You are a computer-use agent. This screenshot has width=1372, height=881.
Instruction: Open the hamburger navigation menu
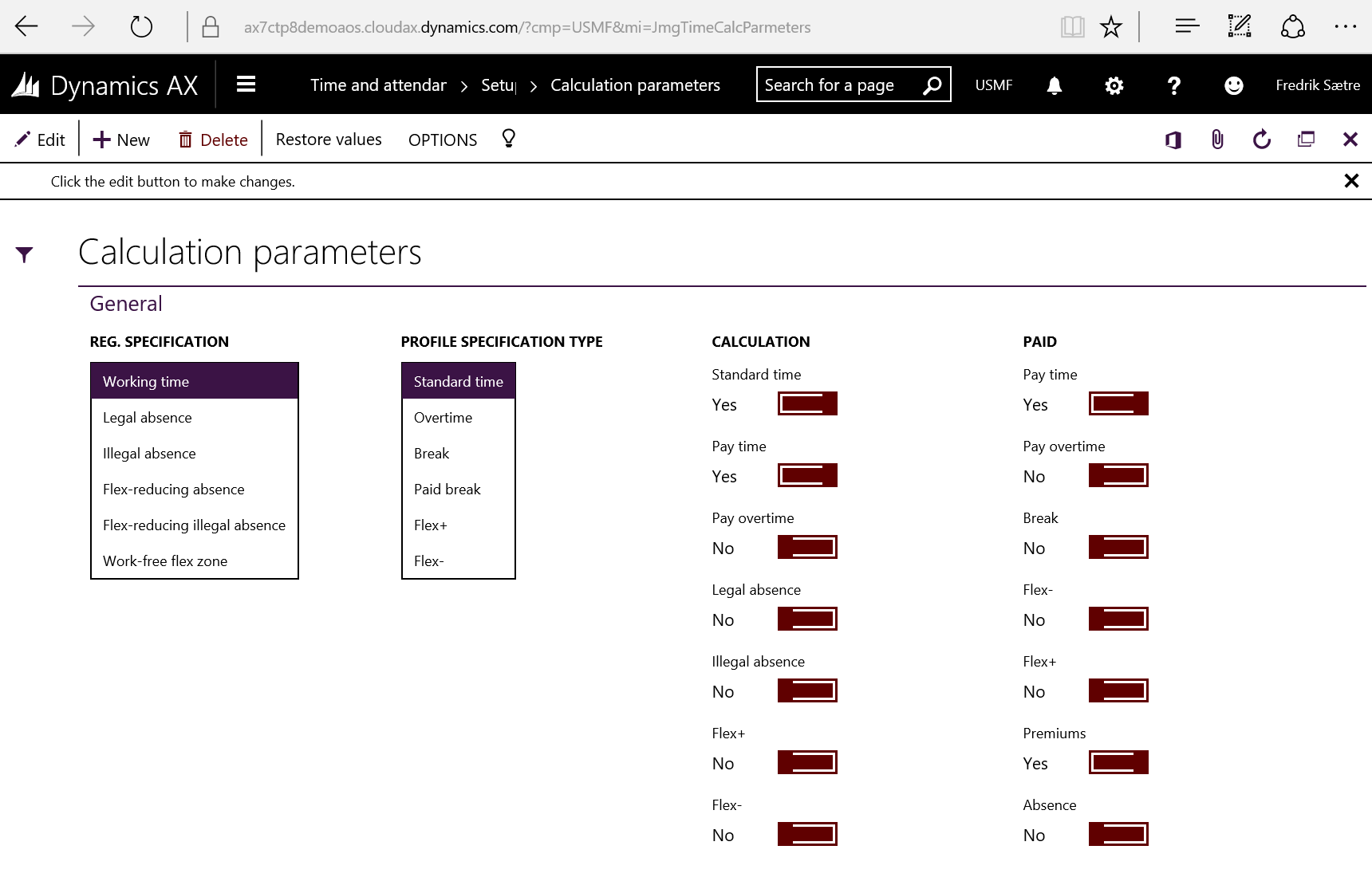(x=246, y=85)
